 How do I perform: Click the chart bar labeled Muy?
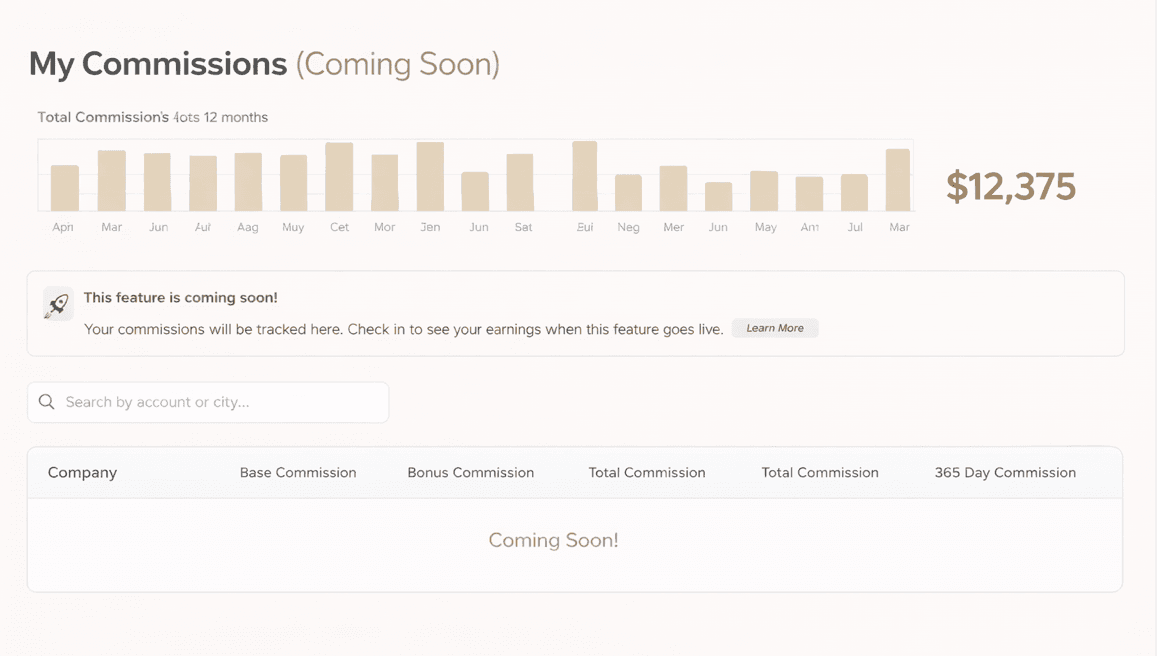tap(293, 183)
